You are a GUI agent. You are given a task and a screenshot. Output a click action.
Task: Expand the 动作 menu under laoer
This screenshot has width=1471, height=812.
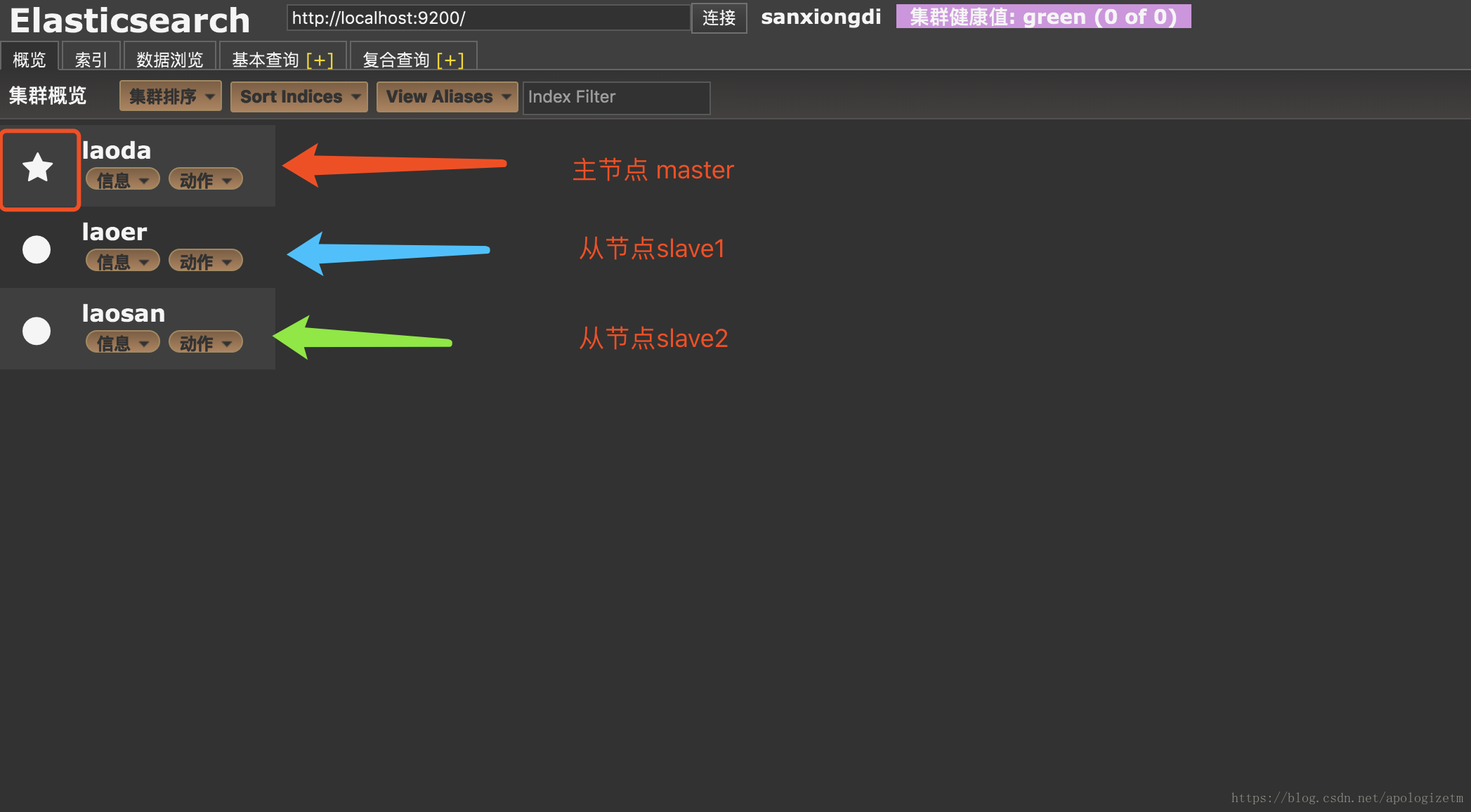pyautogui.click(x=205, y=261)
